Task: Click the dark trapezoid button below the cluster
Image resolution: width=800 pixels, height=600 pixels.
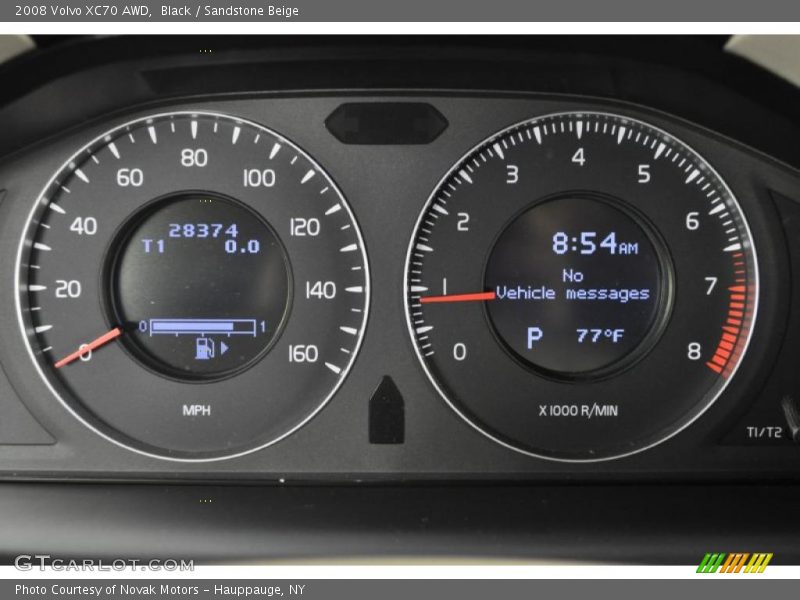Action: point(385,410)
